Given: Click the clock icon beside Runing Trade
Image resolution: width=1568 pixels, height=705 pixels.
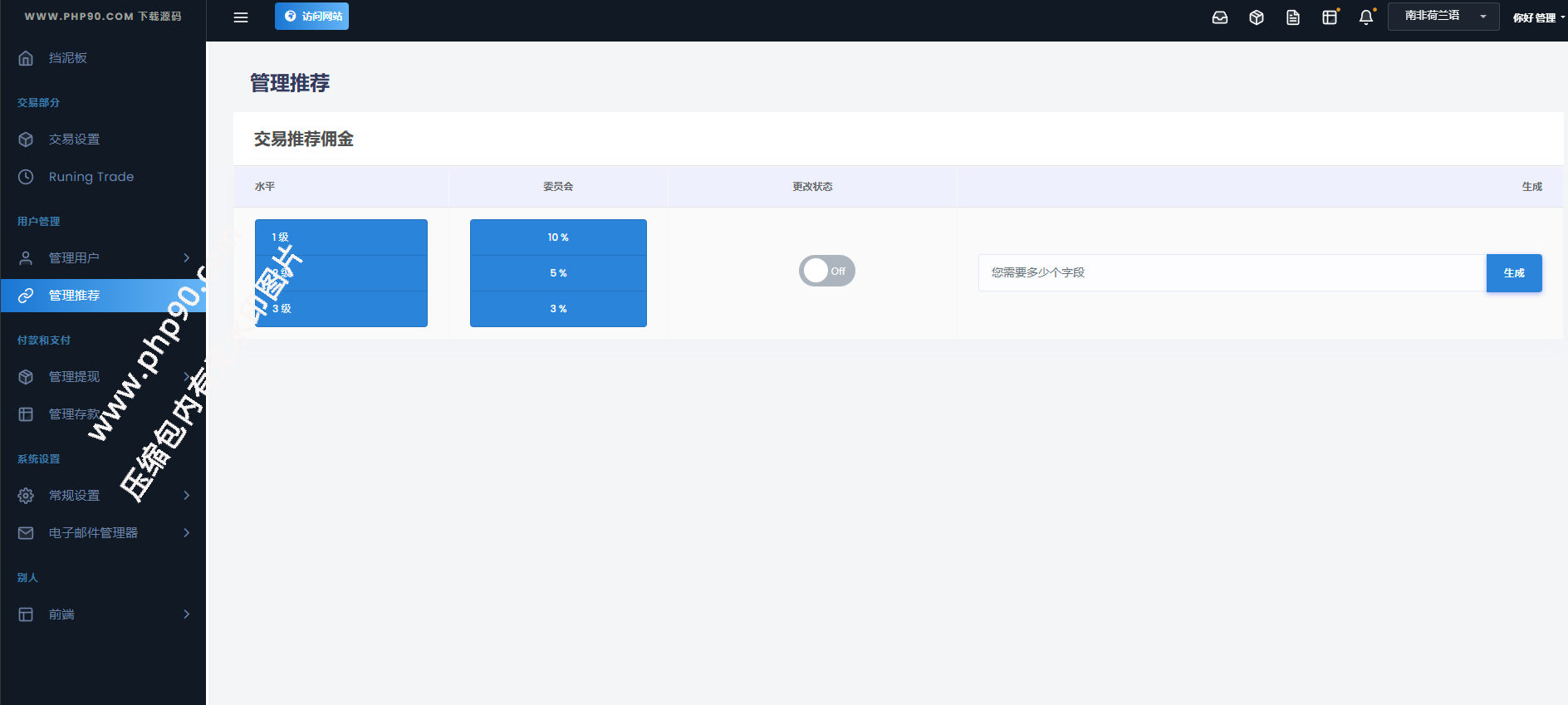Looking at the screenshot, I should click(x=26, y=177).
